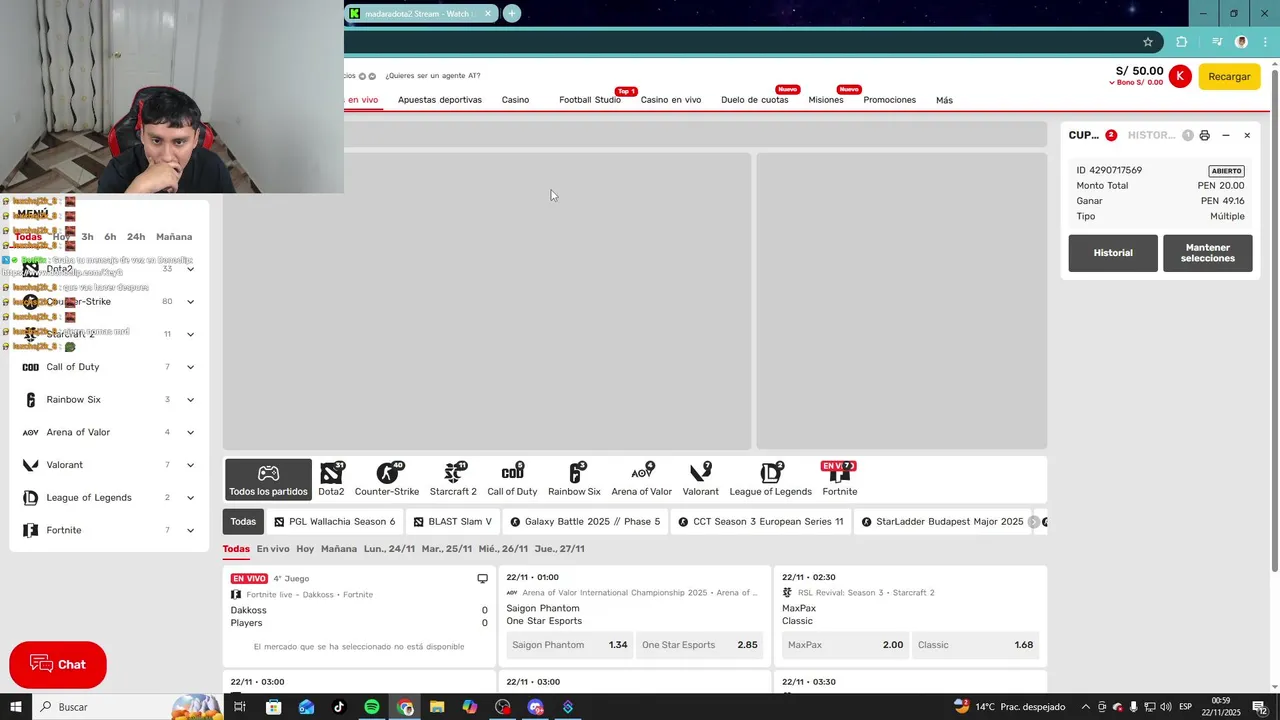This screenshot has height=720, width=1280.
Task: Open the Microsoft Store taskbar icon
Action: point(273,707)
